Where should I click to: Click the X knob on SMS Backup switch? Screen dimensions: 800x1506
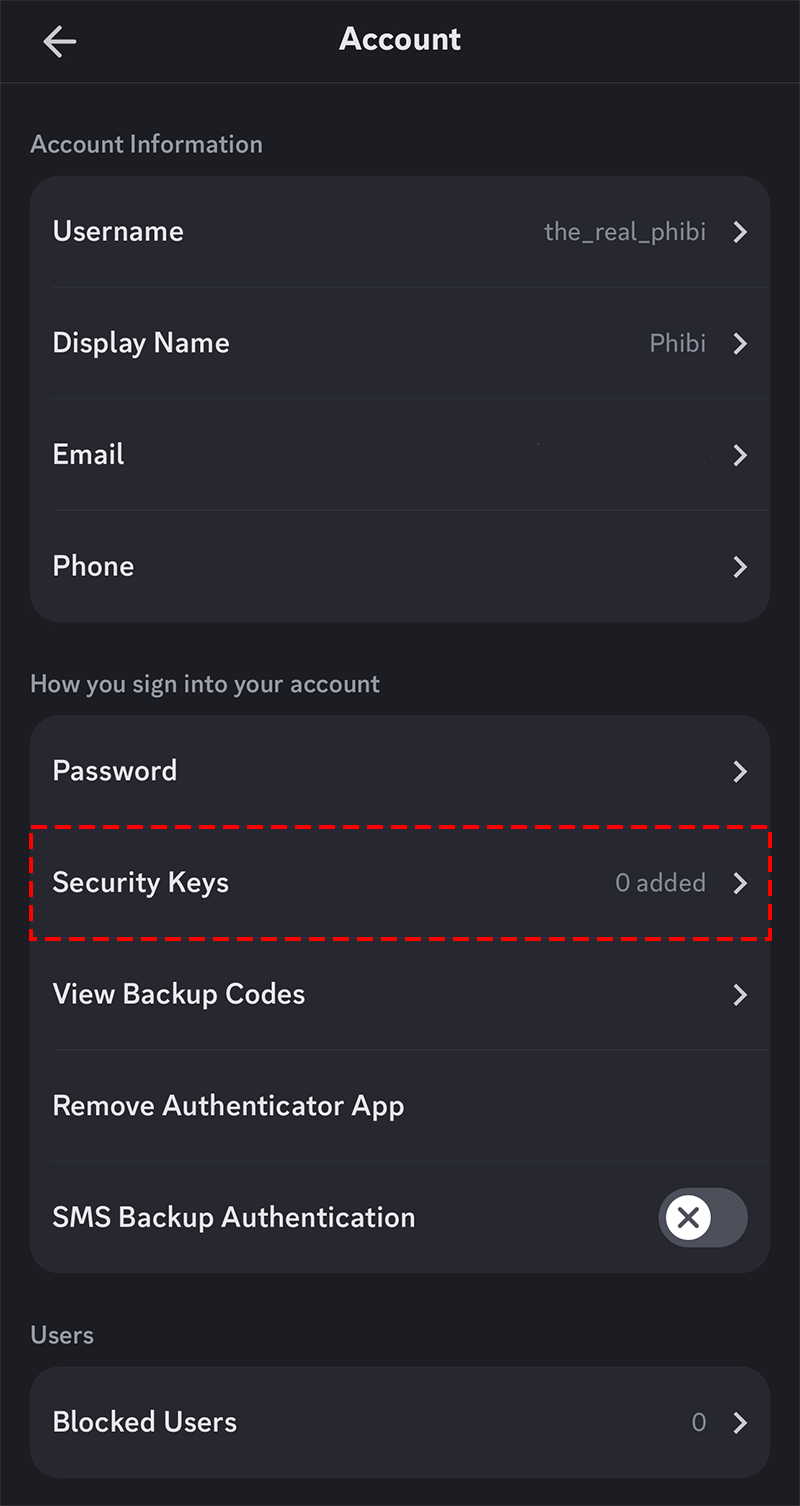(x=688, y=1217)
